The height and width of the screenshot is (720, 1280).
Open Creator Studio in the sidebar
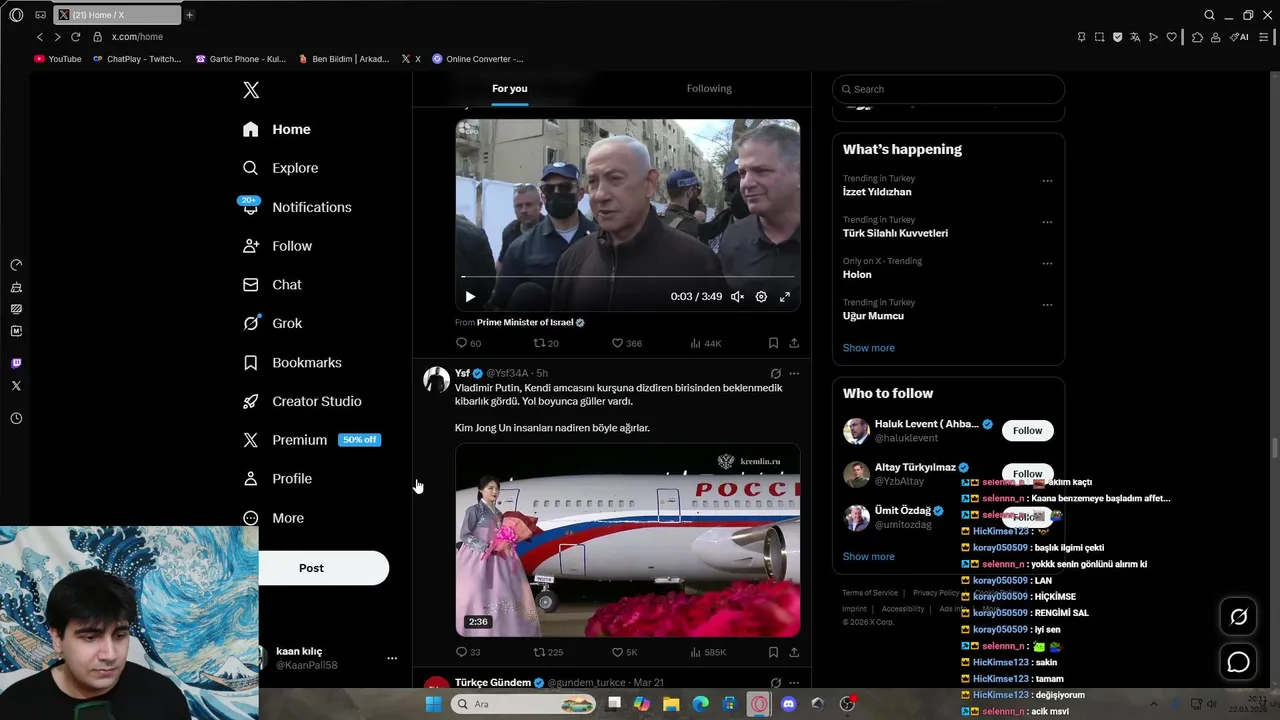click(302, 401)
